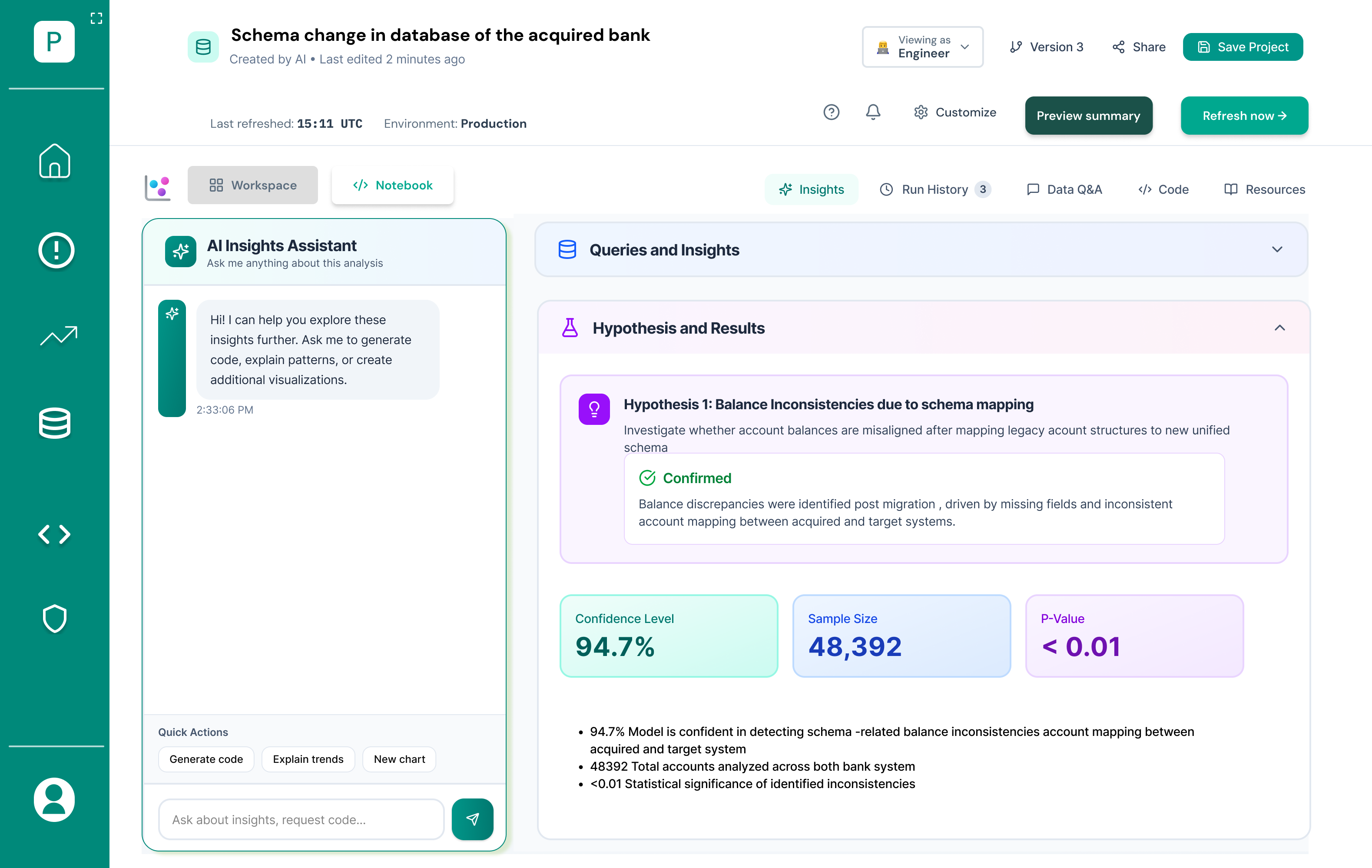Click the Hypothesis 1 lightbulb icon
The width and height of the screenshot is (1372, 868).
coord(594,409)
